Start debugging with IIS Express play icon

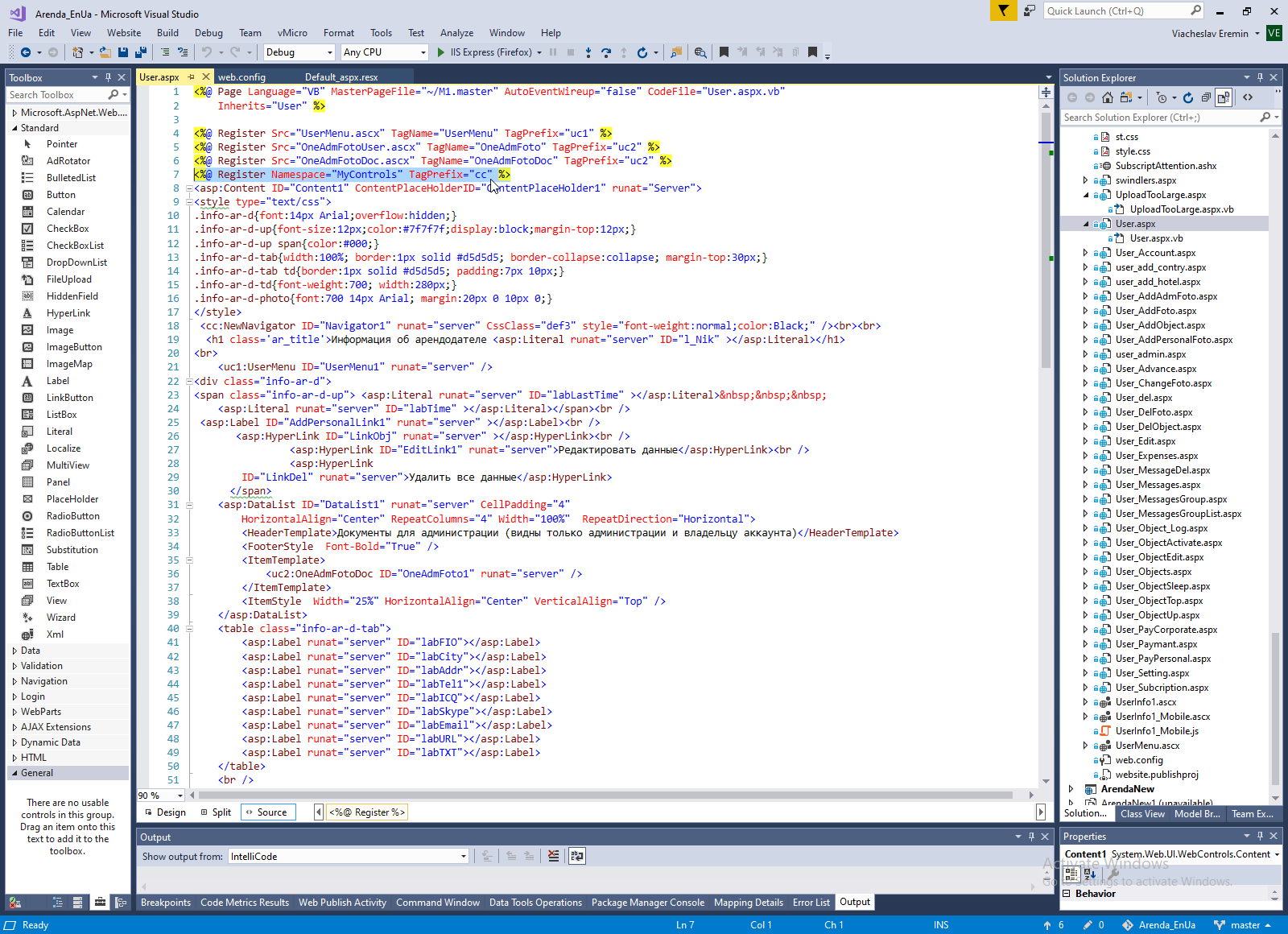440,52
